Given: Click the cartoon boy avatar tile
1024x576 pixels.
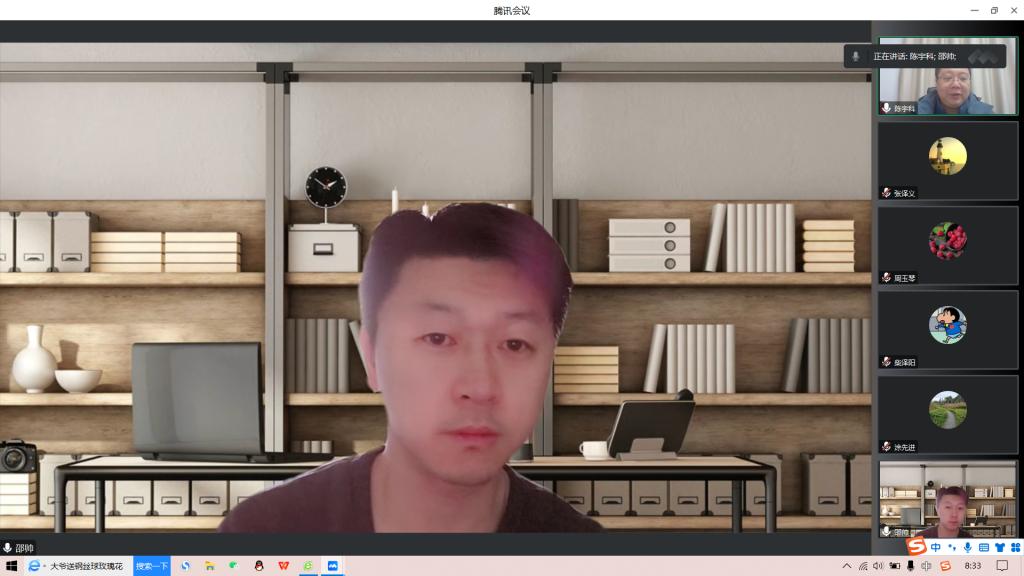Looking at the screenshot, I should (x=947, y=325).
